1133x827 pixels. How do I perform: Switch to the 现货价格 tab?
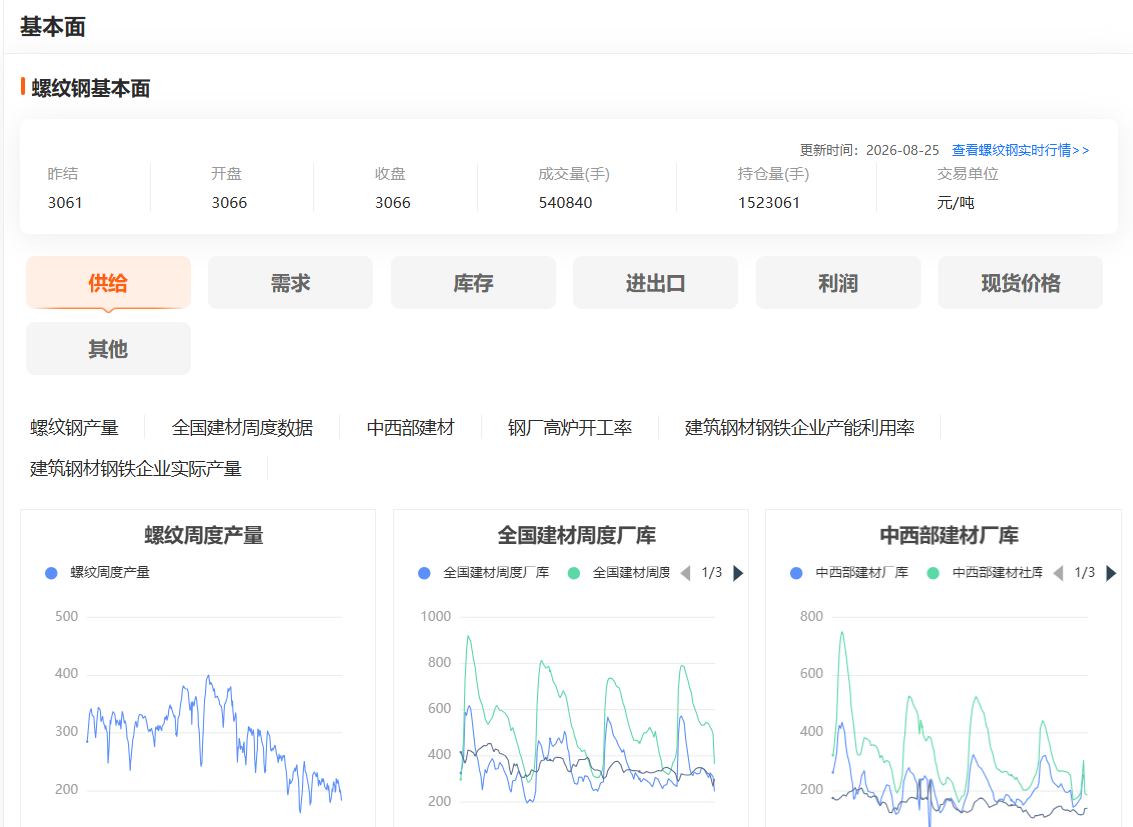(1020, 283)
